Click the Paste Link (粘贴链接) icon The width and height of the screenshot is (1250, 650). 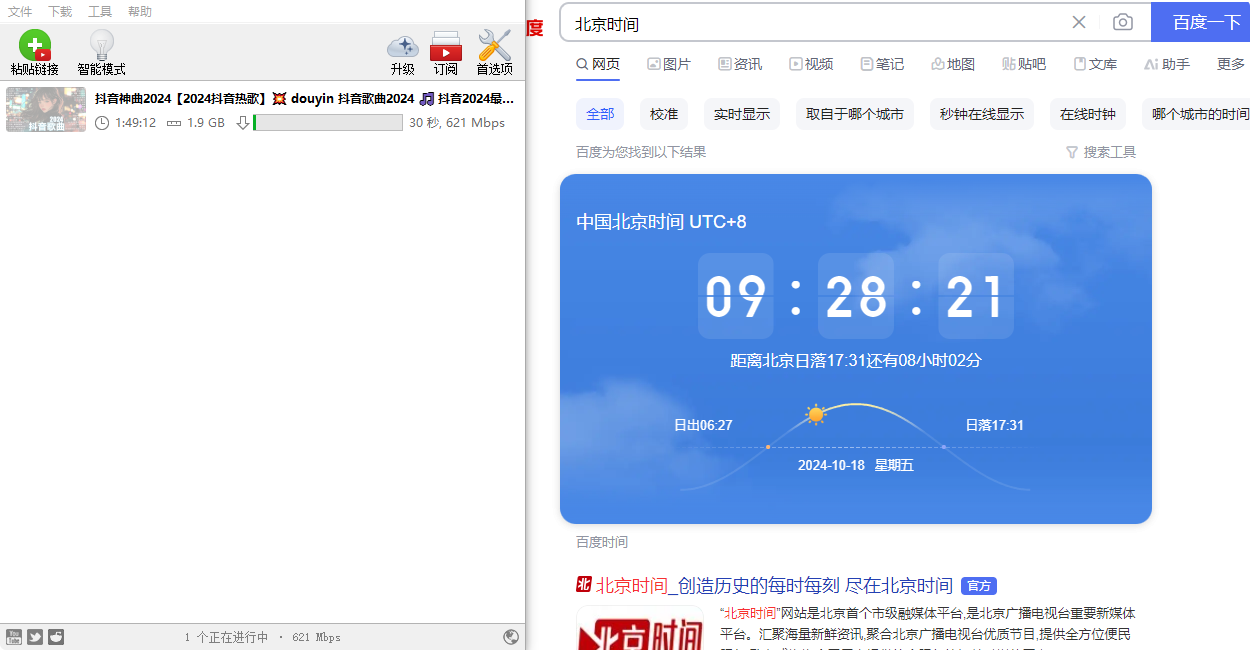point(35,46)
